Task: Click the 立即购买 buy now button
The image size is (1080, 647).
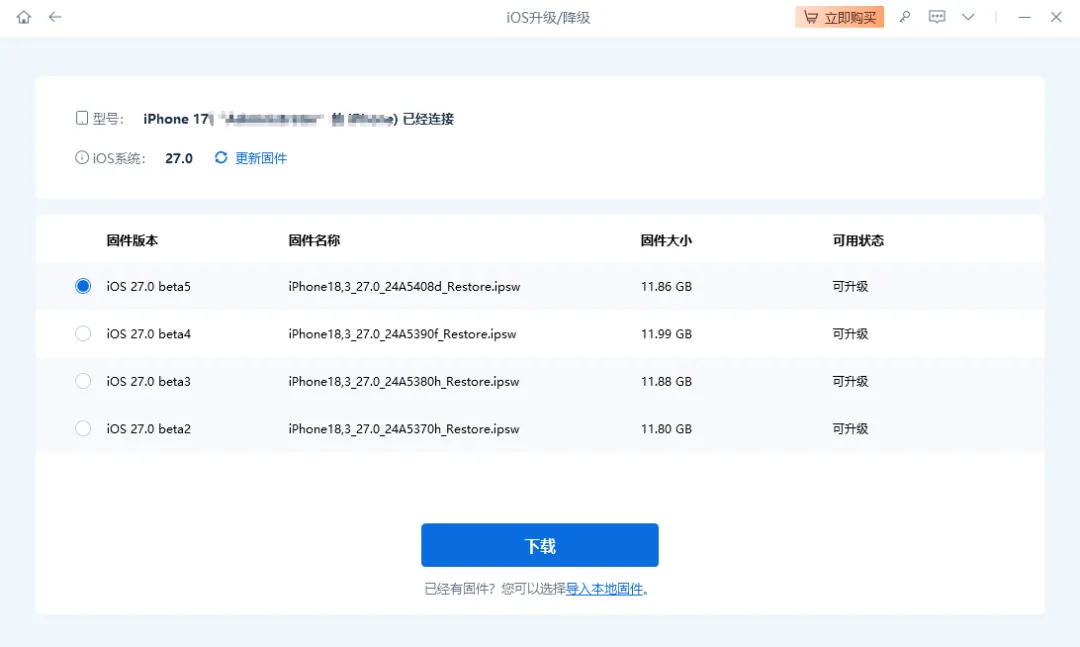Action: click(840, 17)
